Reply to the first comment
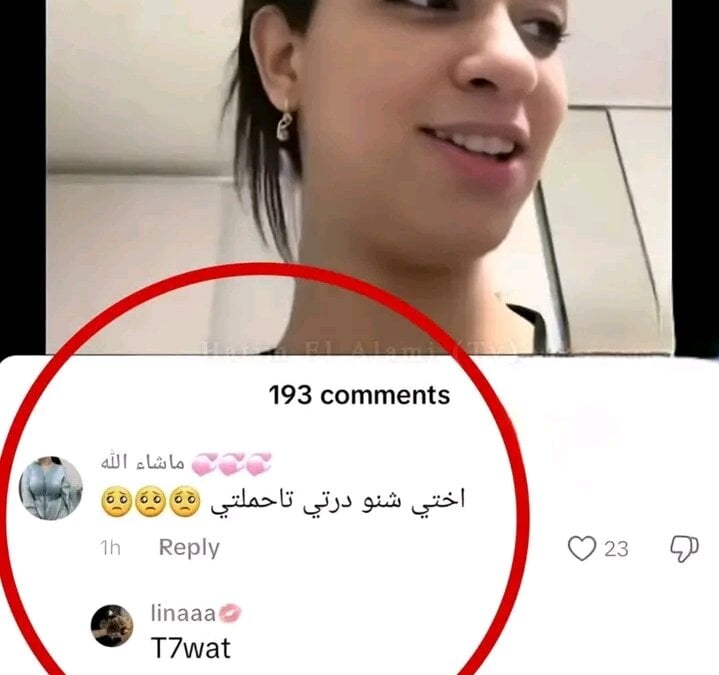719x675 pixels. click(x=189, y=548)
